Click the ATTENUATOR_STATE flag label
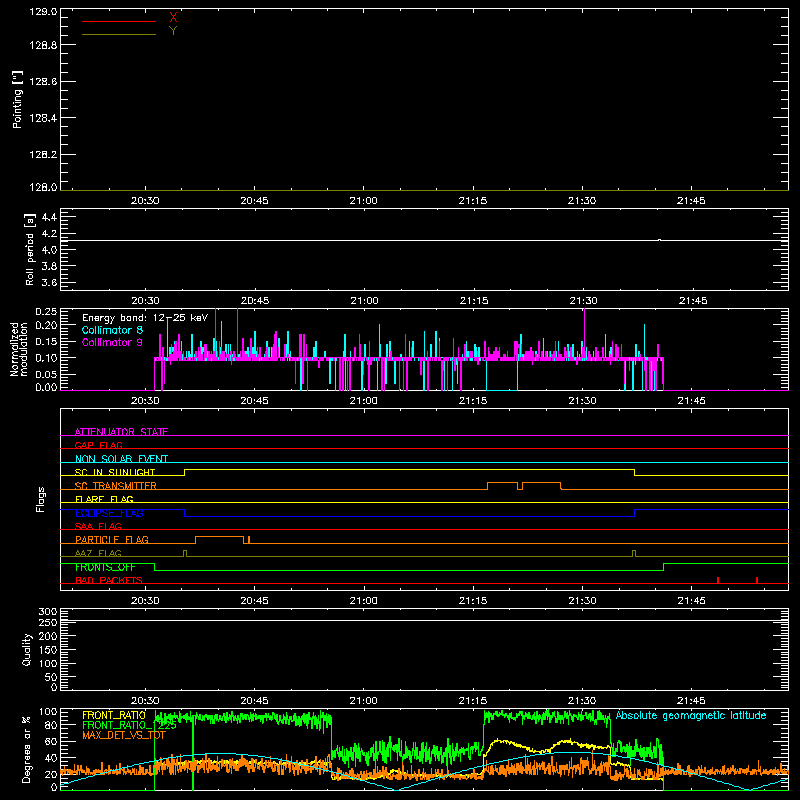Viewport: 800px width, 800px height. pos(121,432)
